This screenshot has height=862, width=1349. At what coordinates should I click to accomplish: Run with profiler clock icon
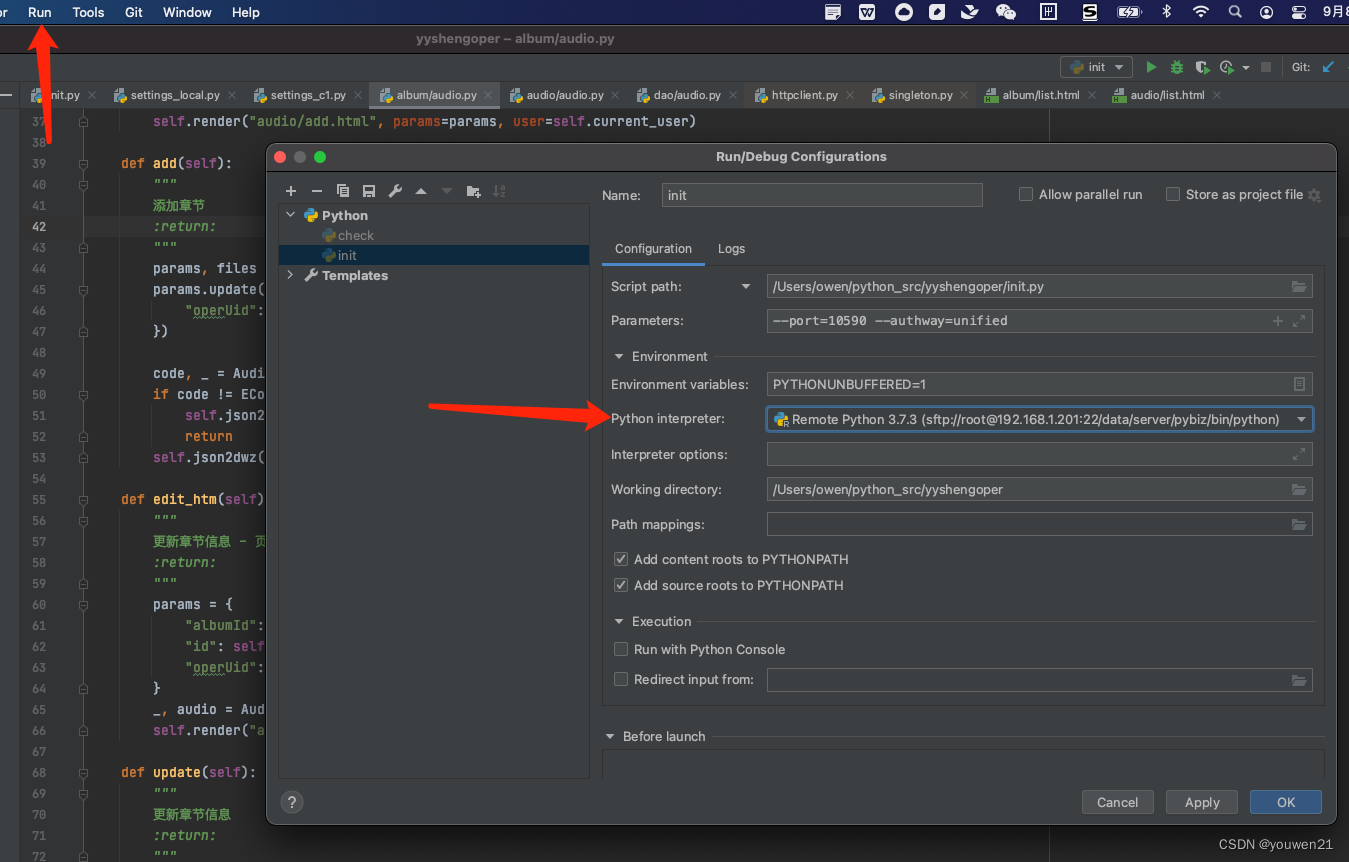pyautogui.click(x=1228, y=67)
